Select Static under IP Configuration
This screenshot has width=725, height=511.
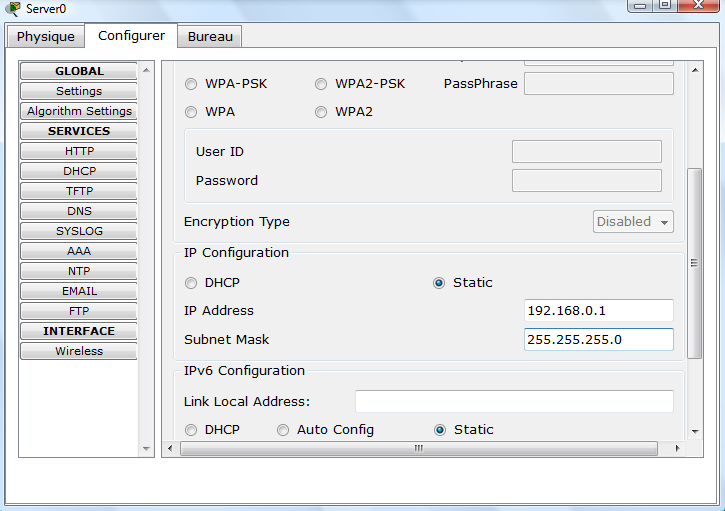coord(439,283)
